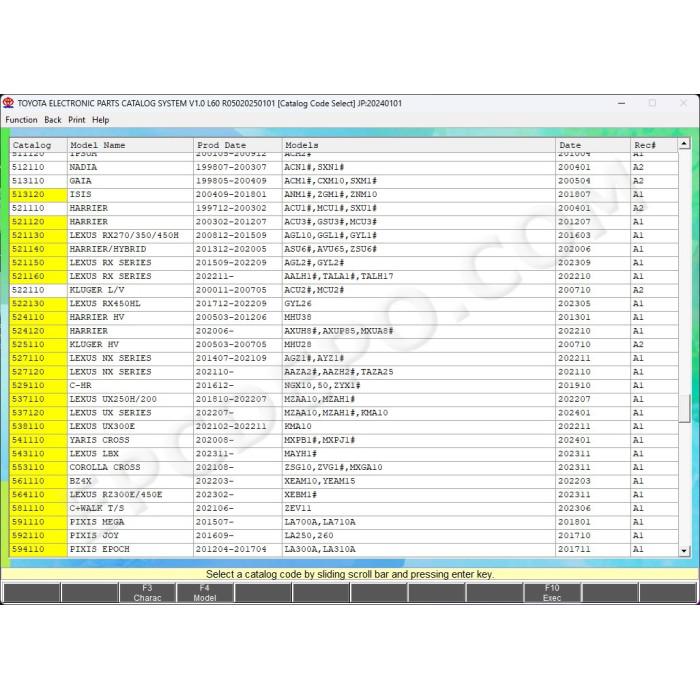Click the F4 Model button
Viewport: 700px width, 700px height.
click(205, 592)
